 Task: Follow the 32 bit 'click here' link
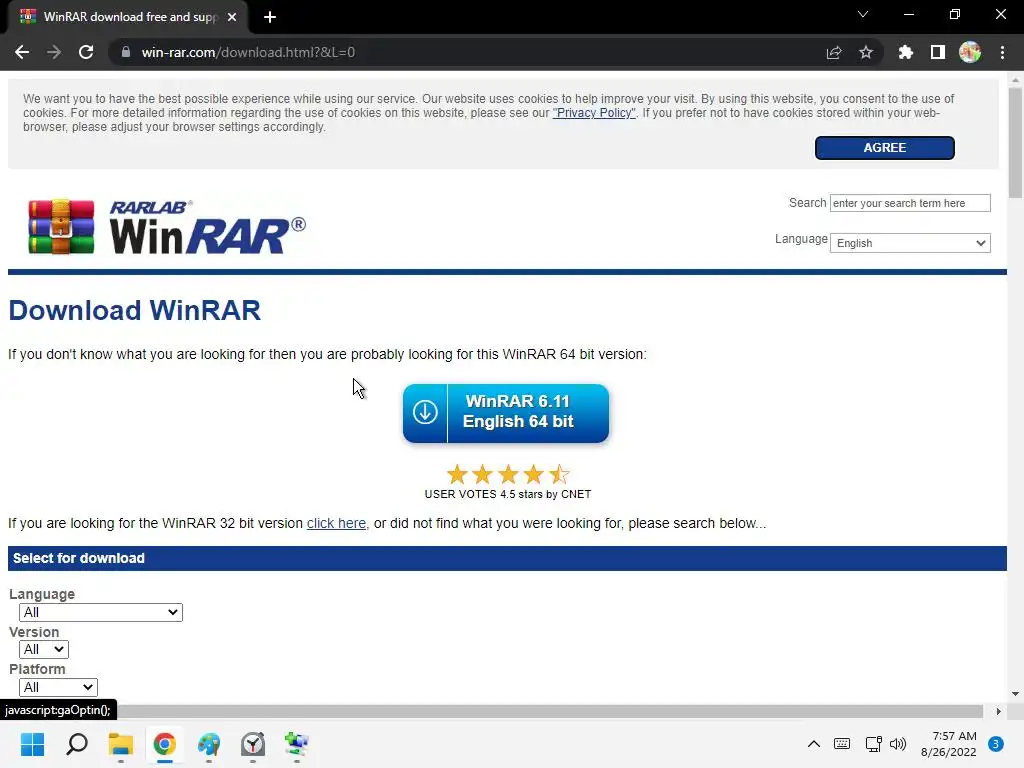[336, 523]
